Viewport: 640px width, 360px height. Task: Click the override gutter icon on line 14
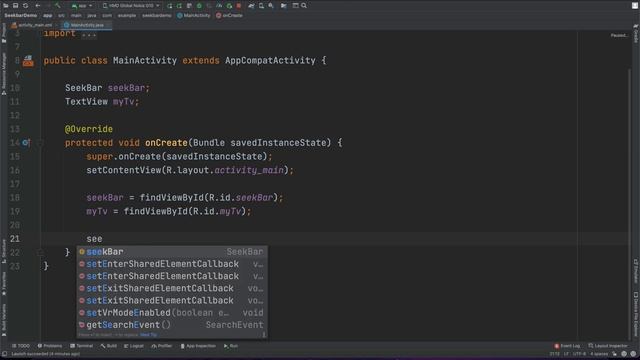[26, 142]
